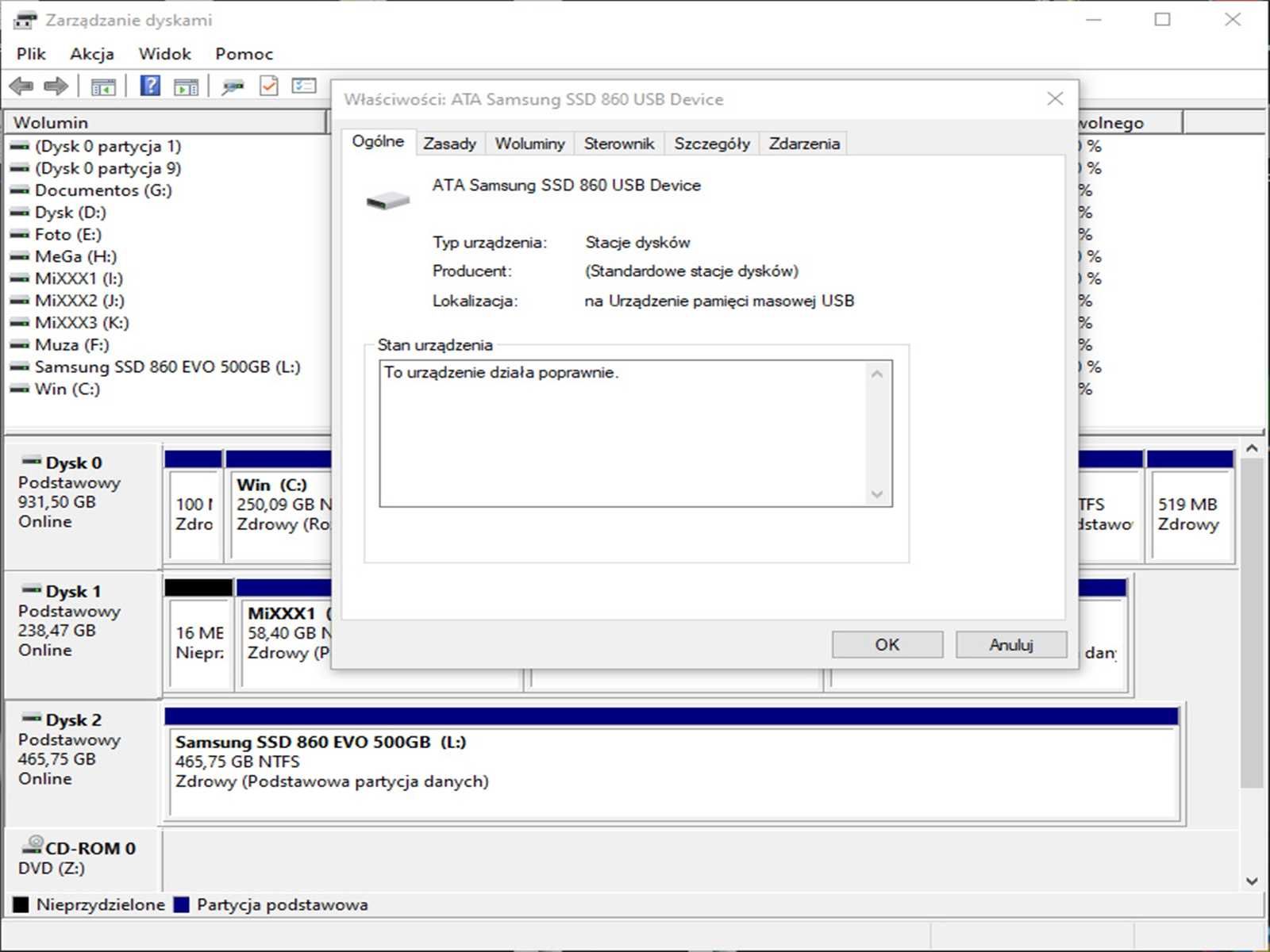Click the Samsung SSD 860 EVO 465,75 GB partition
Viewport: 1270px width, 952px height.
tap(672, 763)
